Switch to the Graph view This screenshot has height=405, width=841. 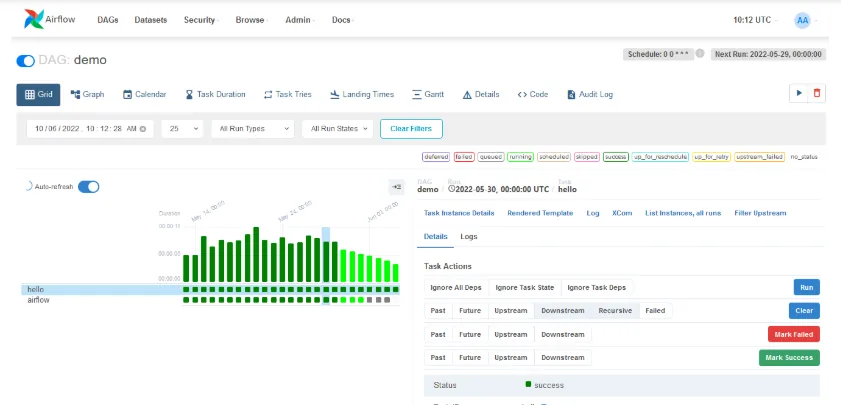click(87, 94)
